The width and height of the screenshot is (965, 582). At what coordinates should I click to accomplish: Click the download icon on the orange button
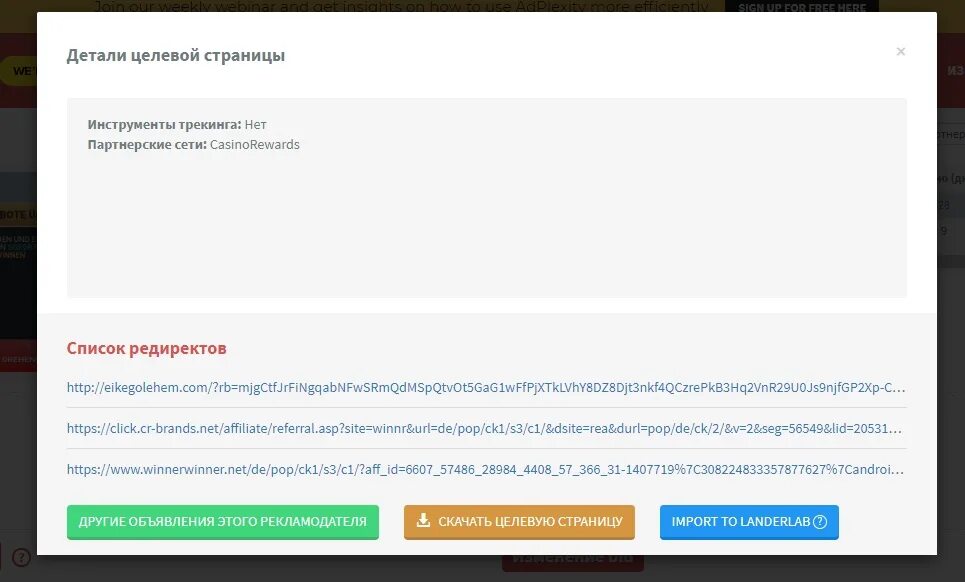click(x=423, y=520)
